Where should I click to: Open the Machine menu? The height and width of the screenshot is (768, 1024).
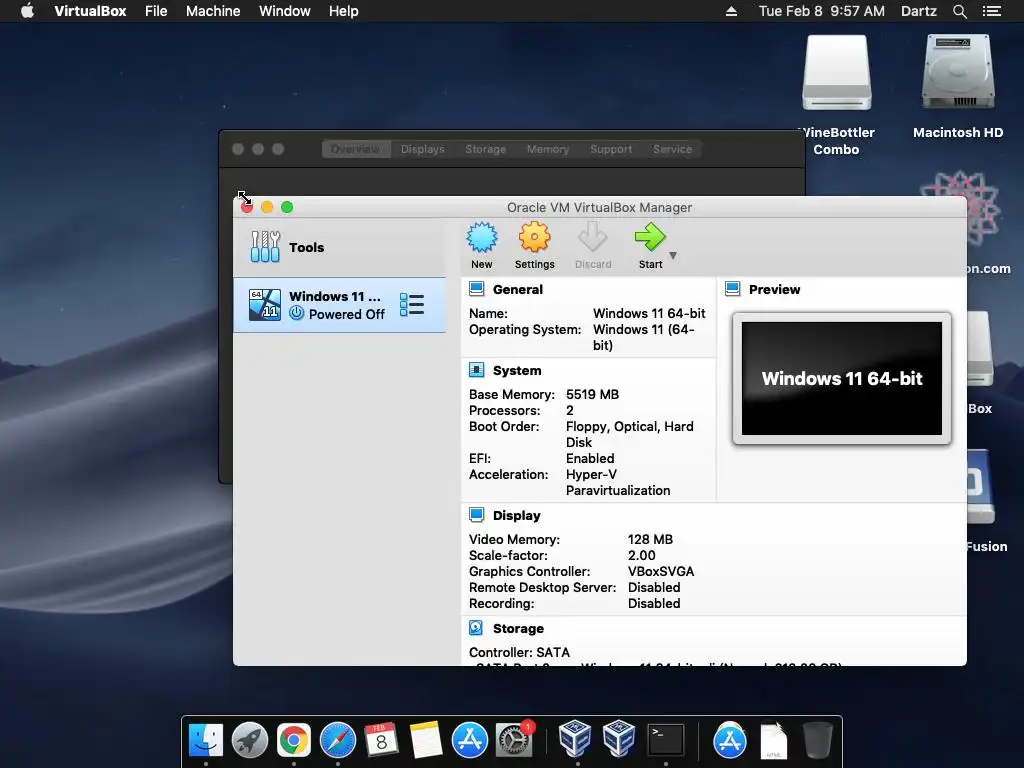[x=213, y=11]
